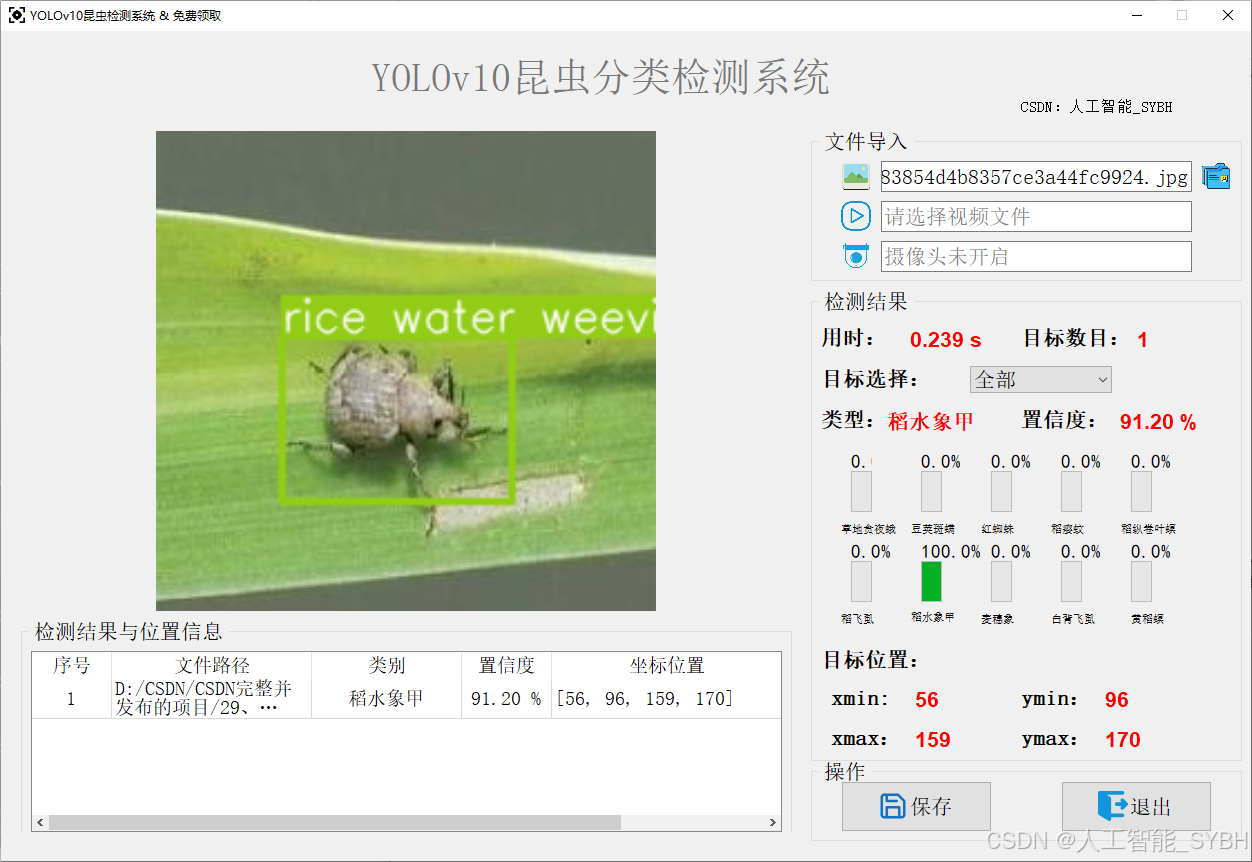This screenshot has width=1252, height=862.
Task: Click the detected weevil image preview
Action: pyautogui.click(x=406, y=371)
